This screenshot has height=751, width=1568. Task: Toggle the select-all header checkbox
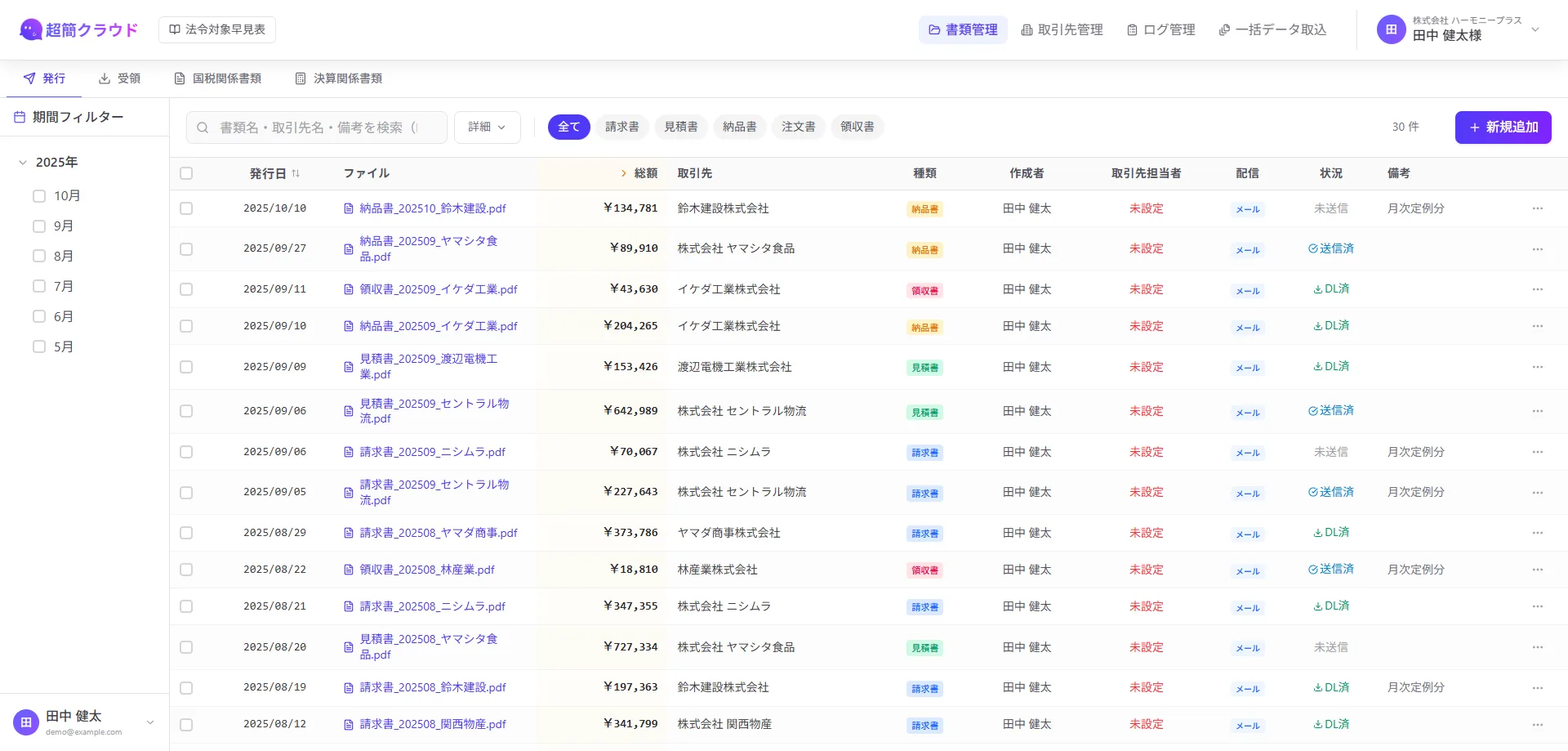click(186, 173)
